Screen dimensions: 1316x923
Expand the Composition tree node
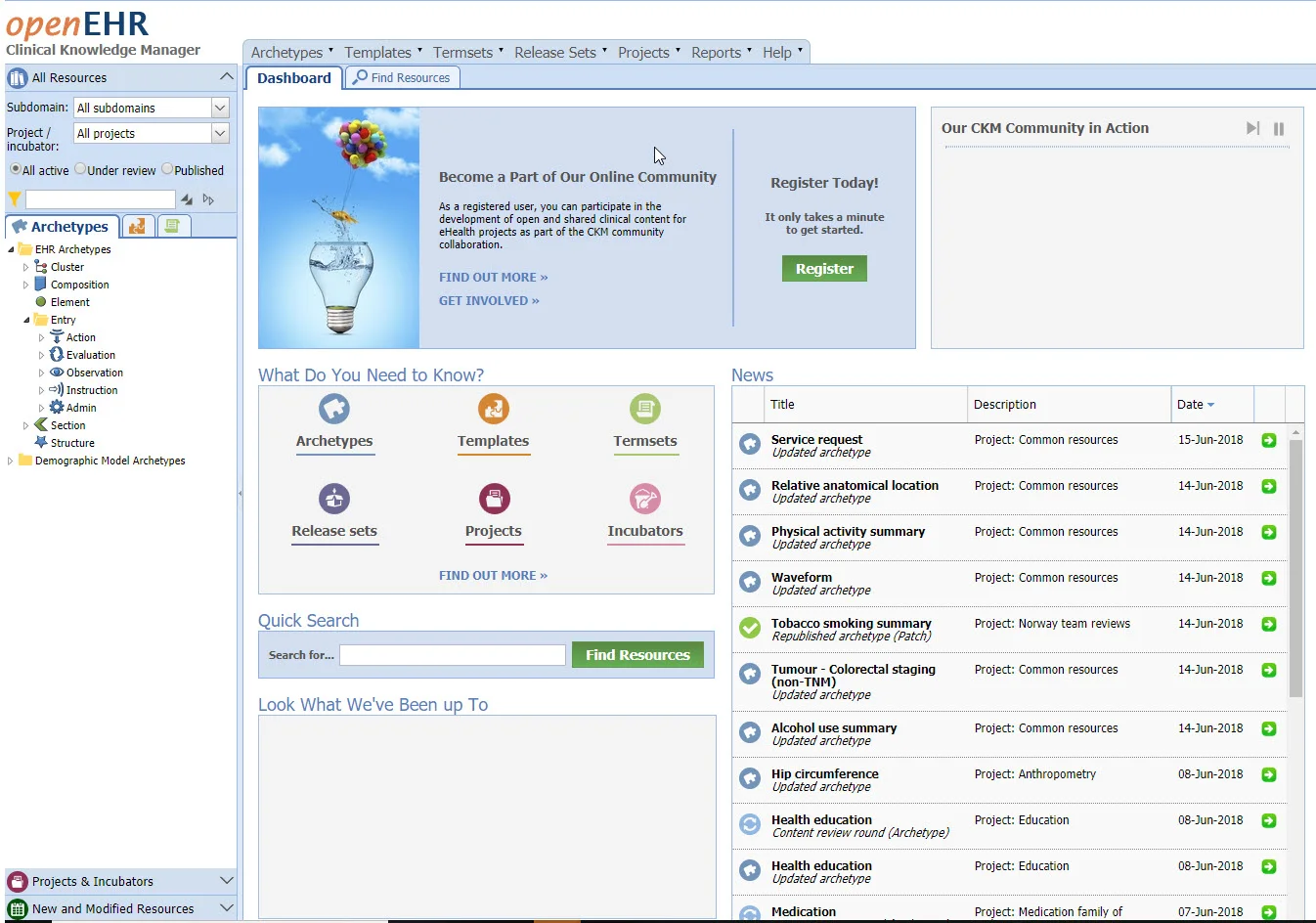coord(26,285)
